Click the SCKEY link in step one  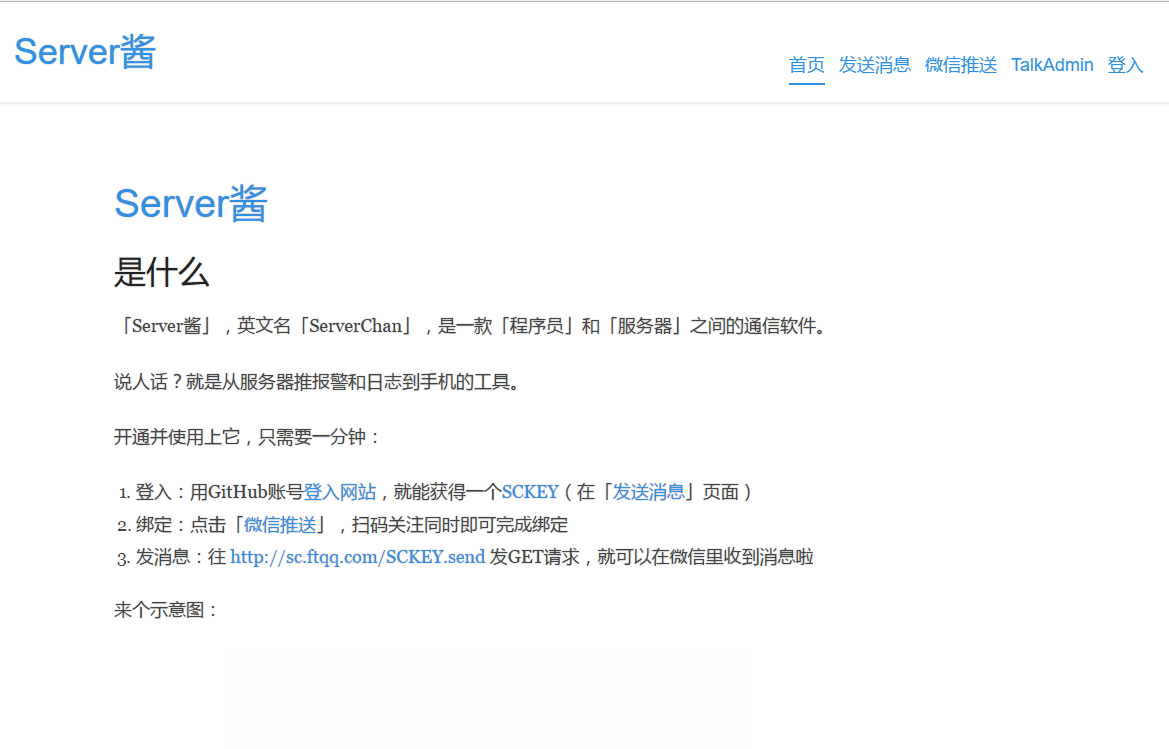(528, 491)
